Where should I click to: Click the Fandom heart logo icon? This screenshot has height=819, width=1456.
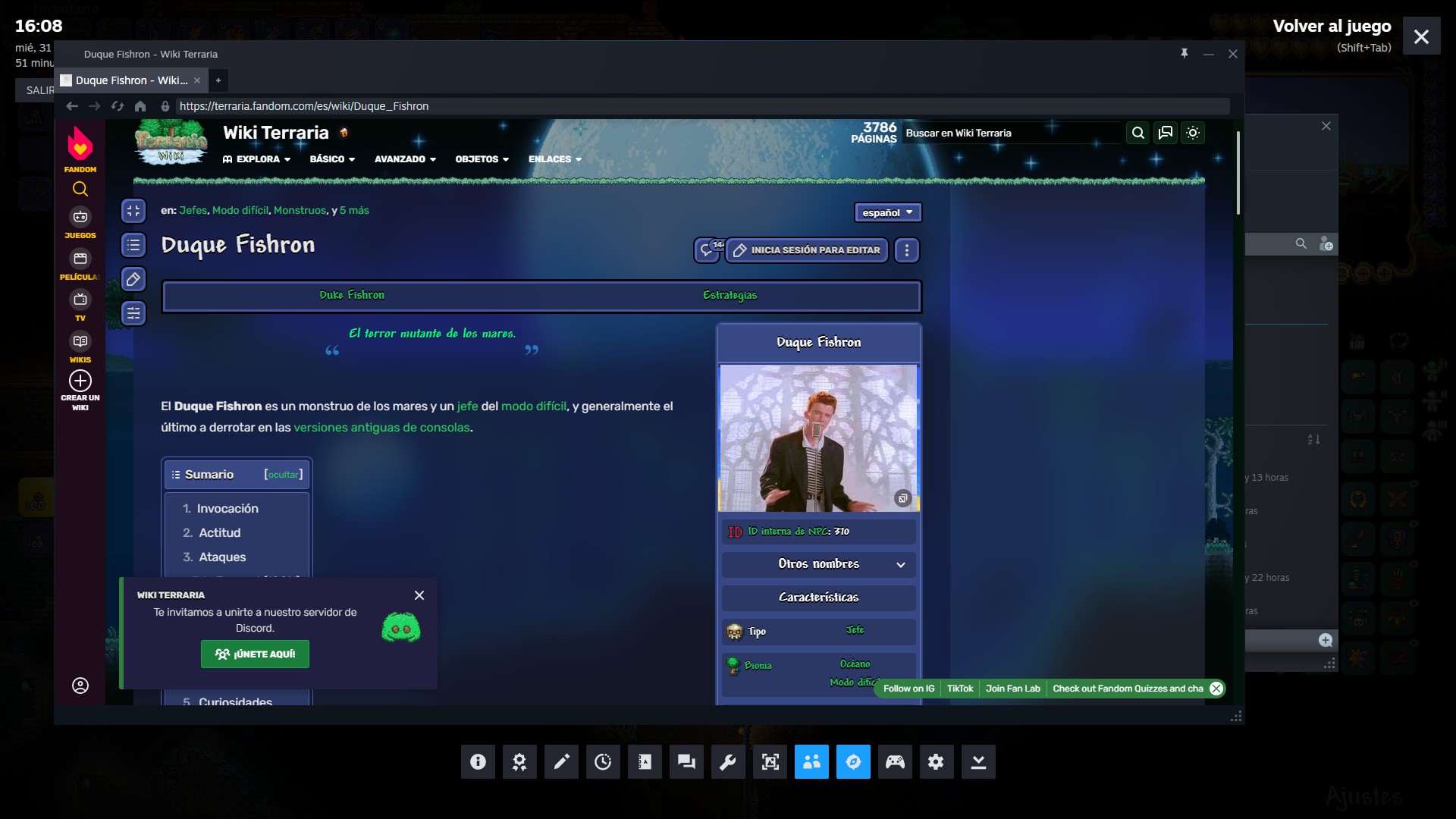[80, 144]
